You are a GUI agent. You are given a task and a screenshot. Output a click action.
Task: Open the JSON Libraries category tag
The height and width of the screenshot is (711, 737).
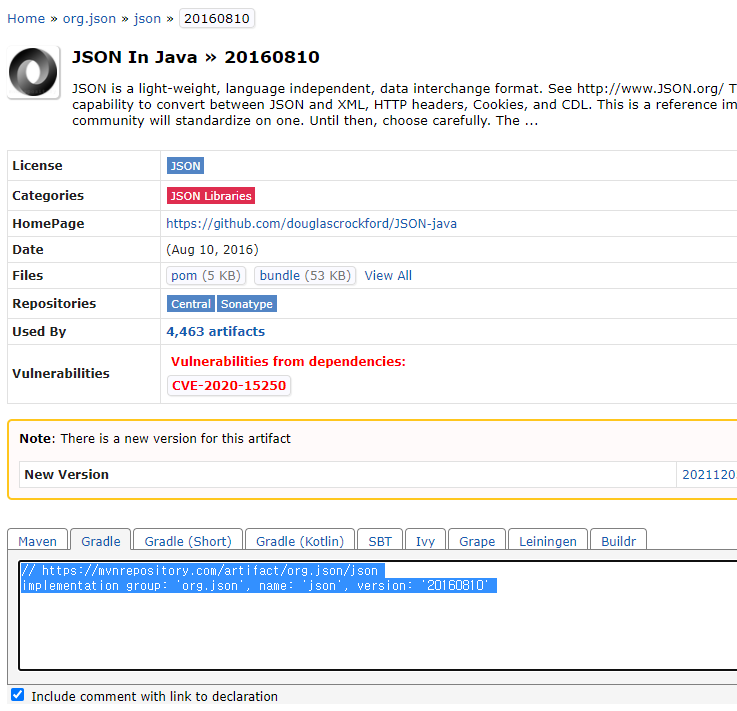point(211,195)
